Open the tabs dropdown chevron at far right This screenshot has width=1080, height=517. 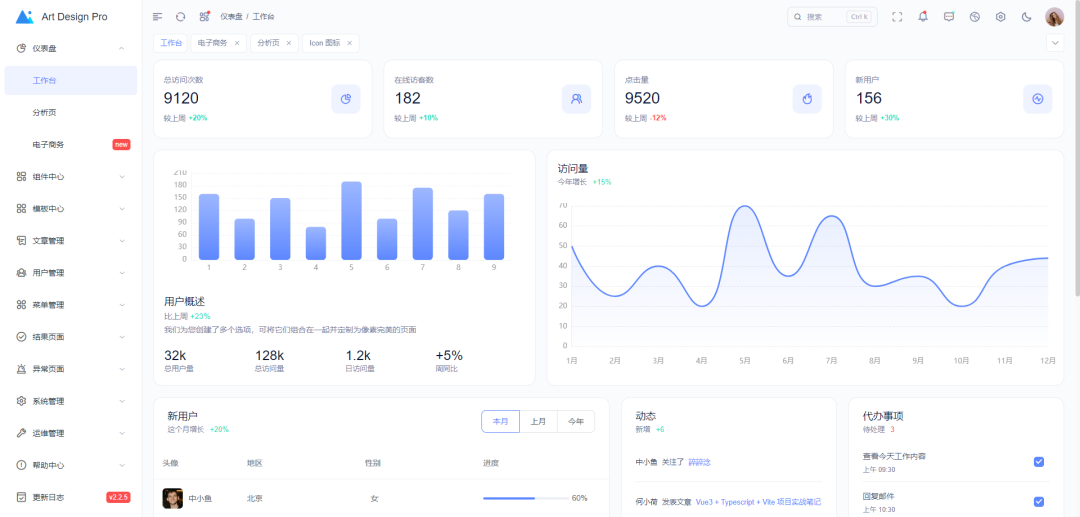tap(1054, 43)
